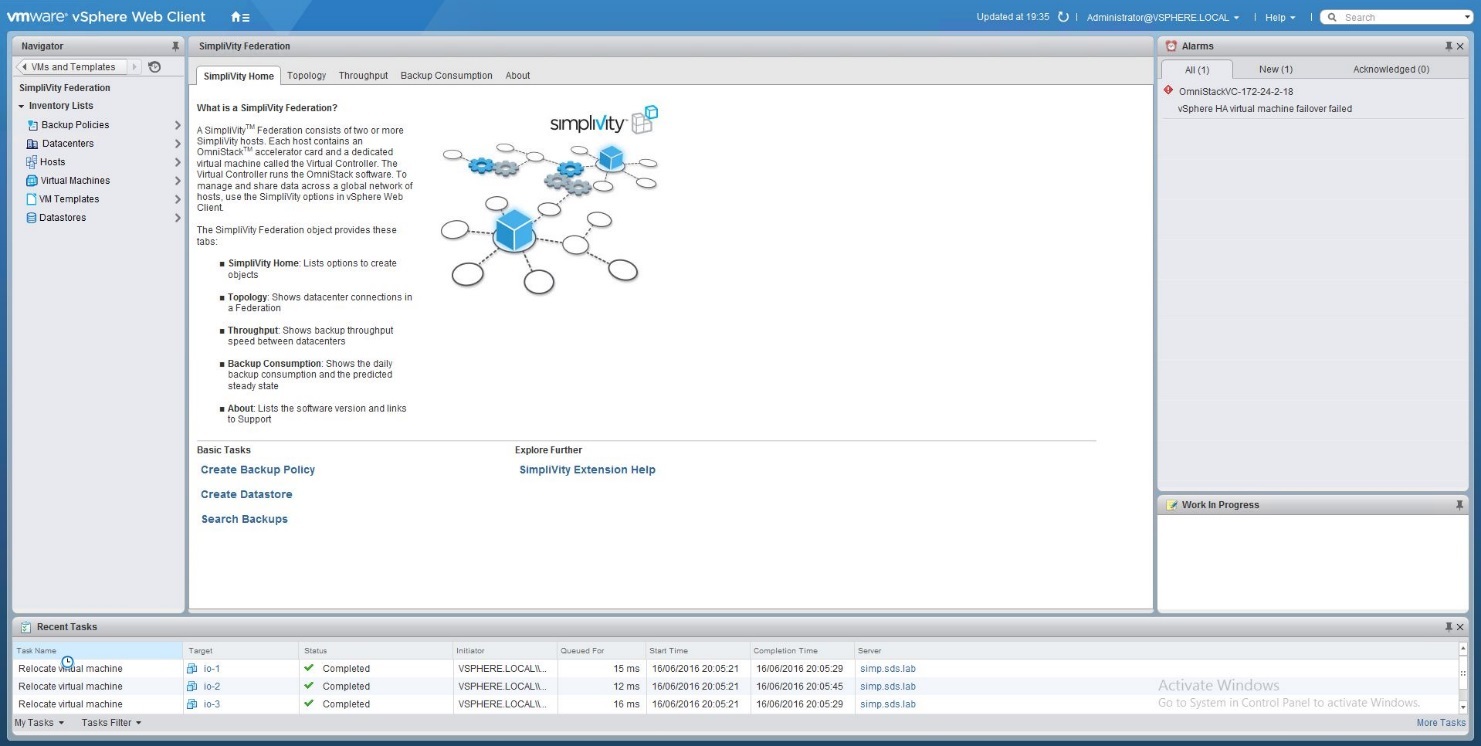Pin the Alarms panel
Screen dimensions: 1481x746
pos(1448,46)
